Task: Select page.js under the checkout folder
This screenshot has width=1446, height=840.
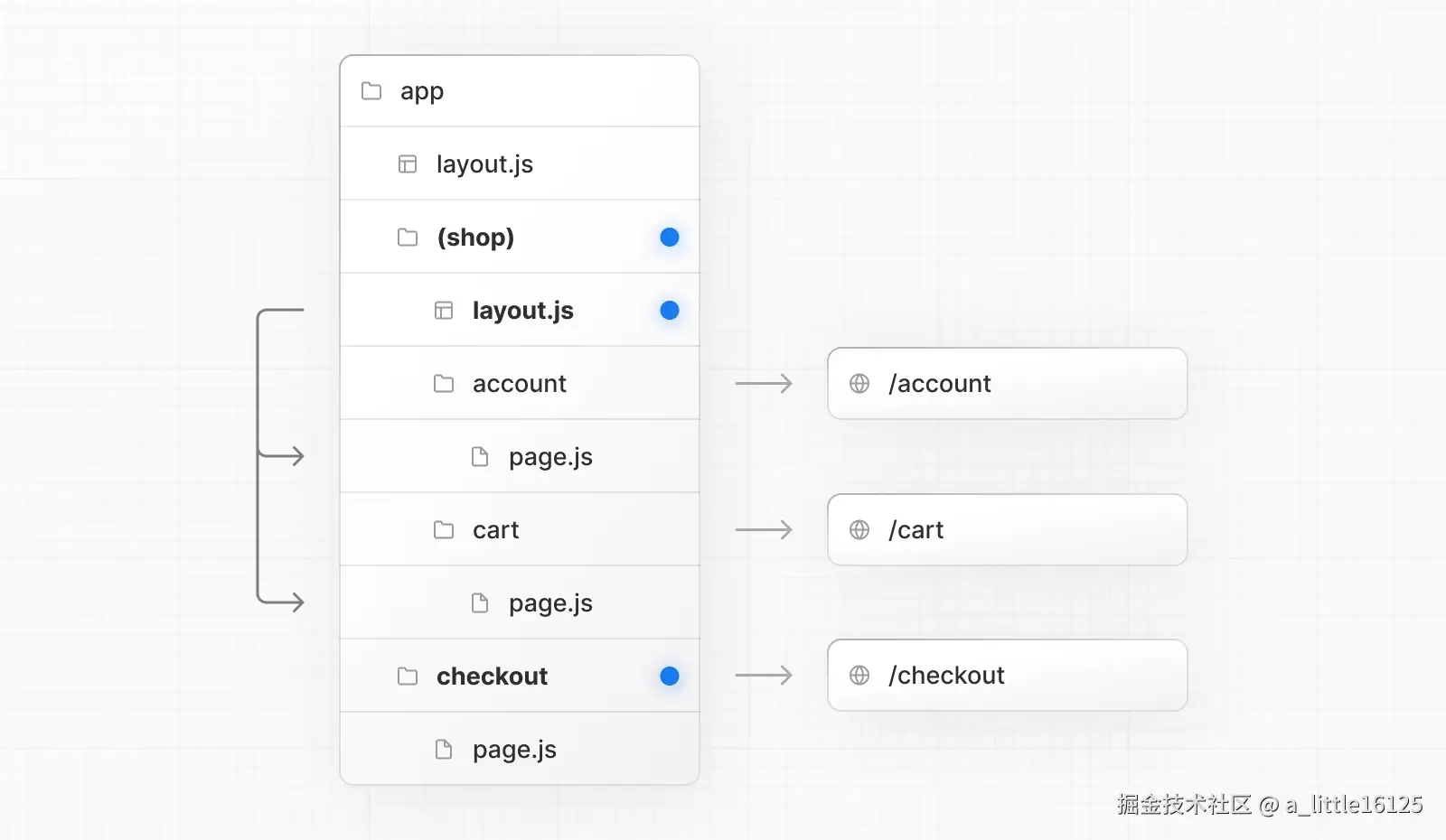Action: click(514, 750)
